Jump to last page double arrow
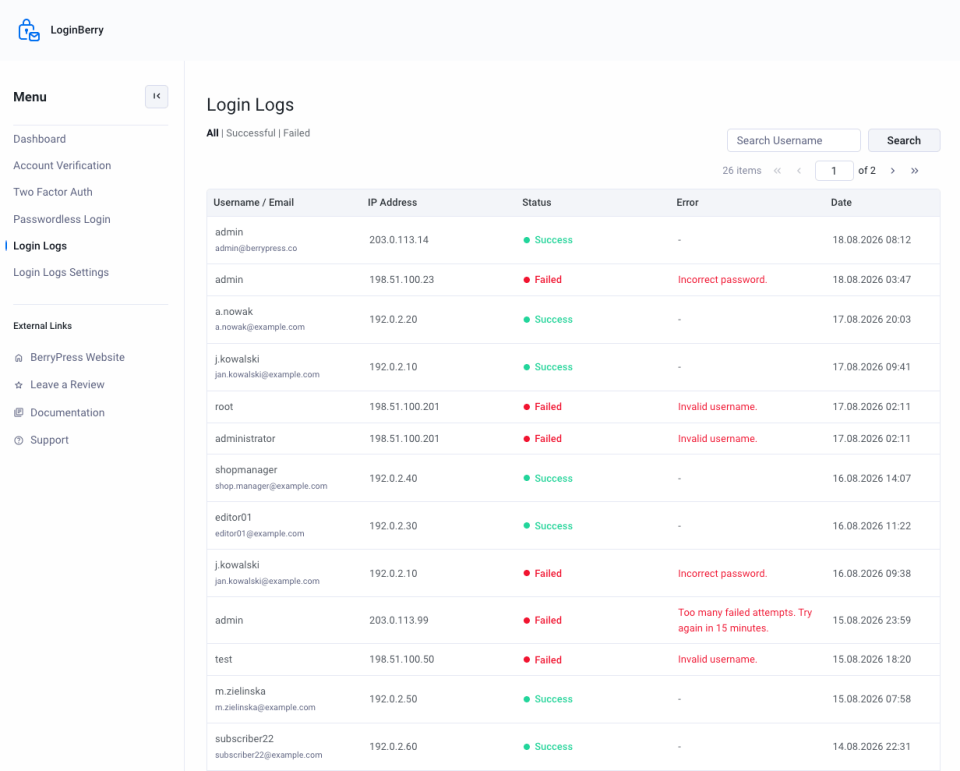The width and height of the screenshot is (960, 771). pyautogui.click(x=915, y=171)
